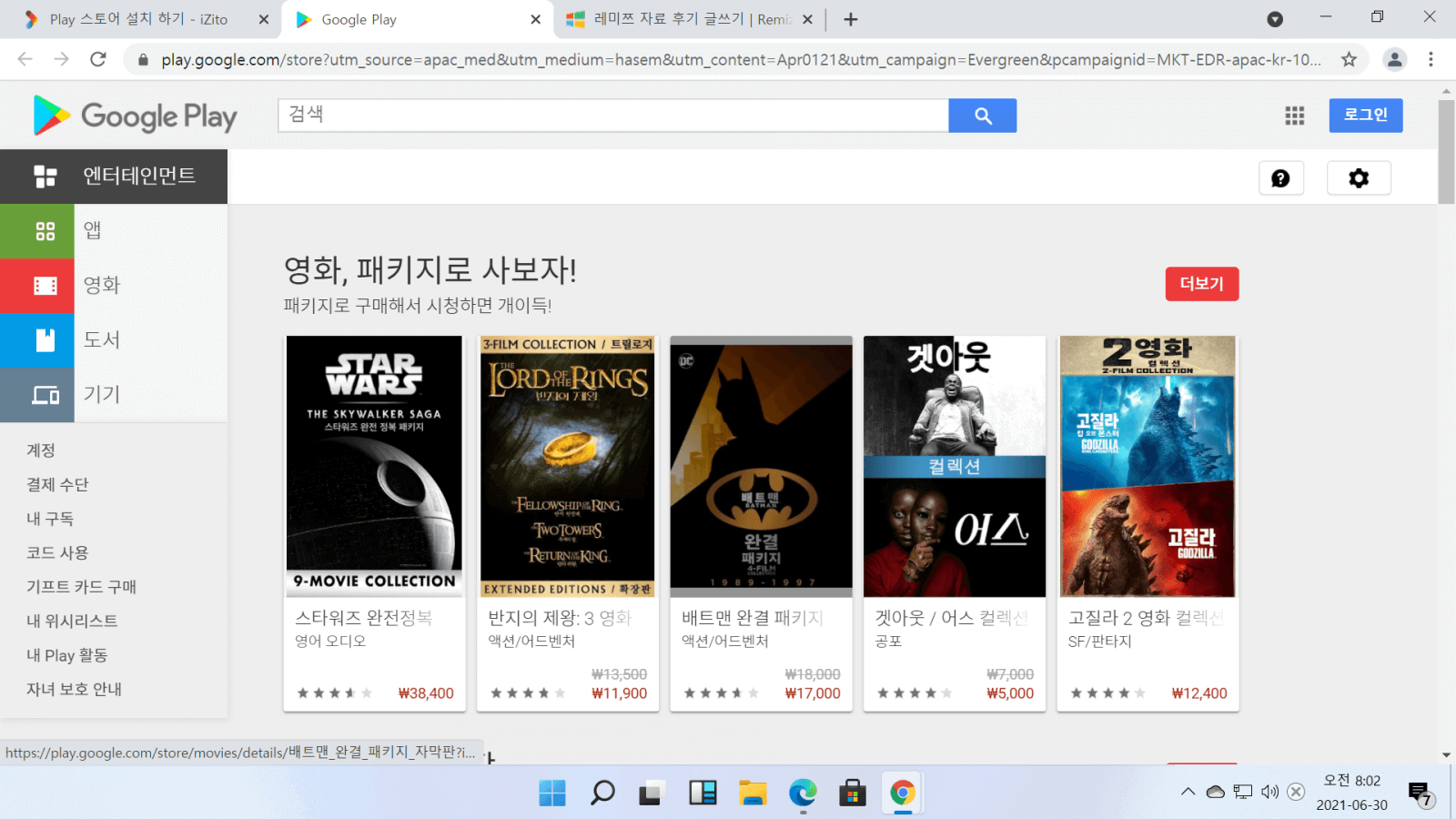The height and width of the screenshot is (819, 1456).
Task: Open 코드 사용 link
Action: tap(57, 553)
